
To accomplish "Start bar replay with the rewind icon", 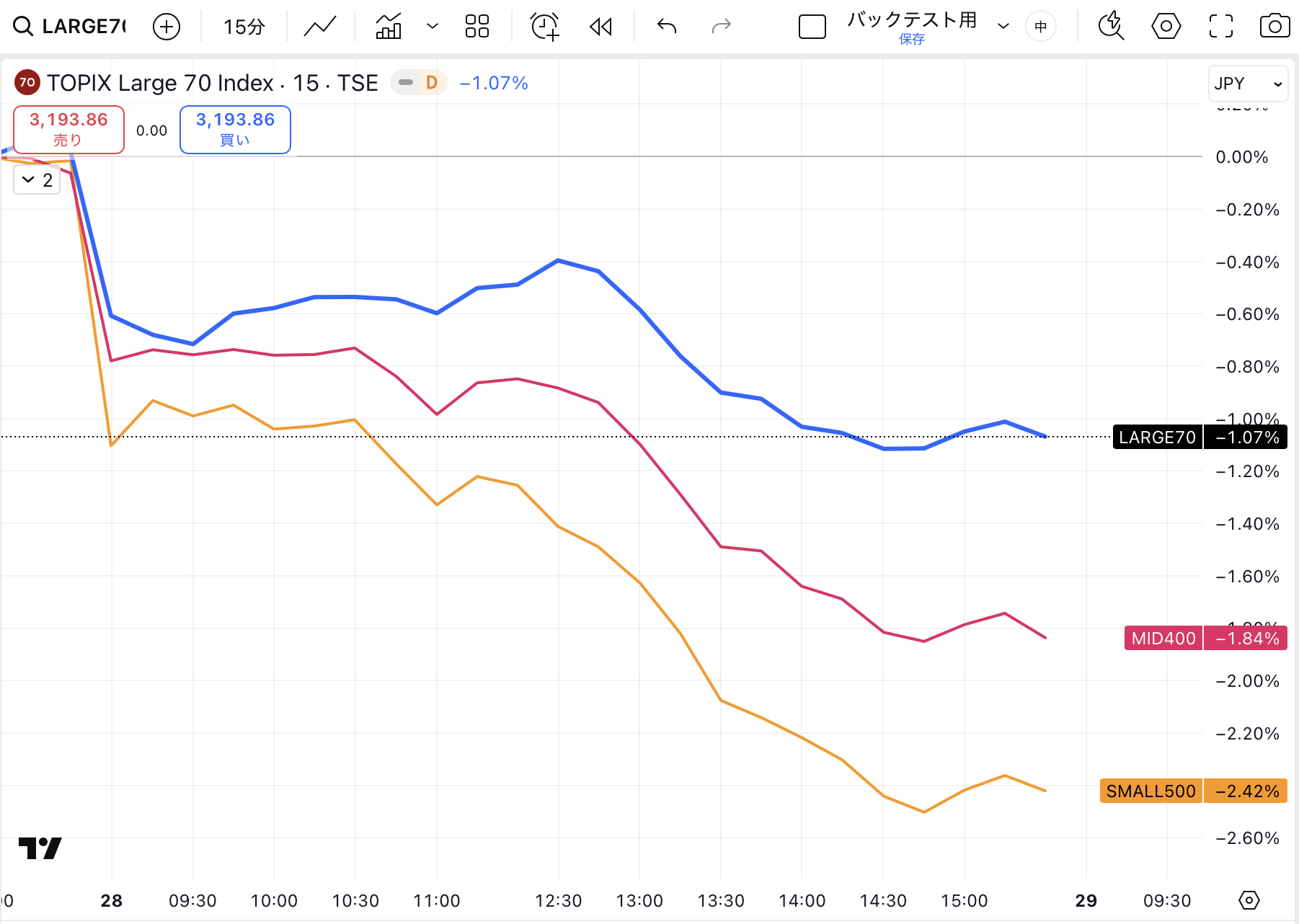I will tap(600, 27).
